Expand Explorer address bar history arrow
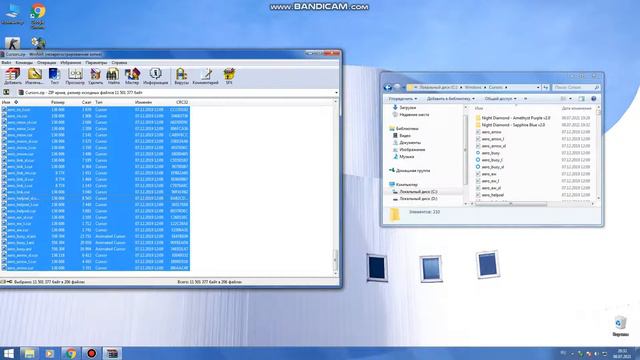 coord(538,87)
